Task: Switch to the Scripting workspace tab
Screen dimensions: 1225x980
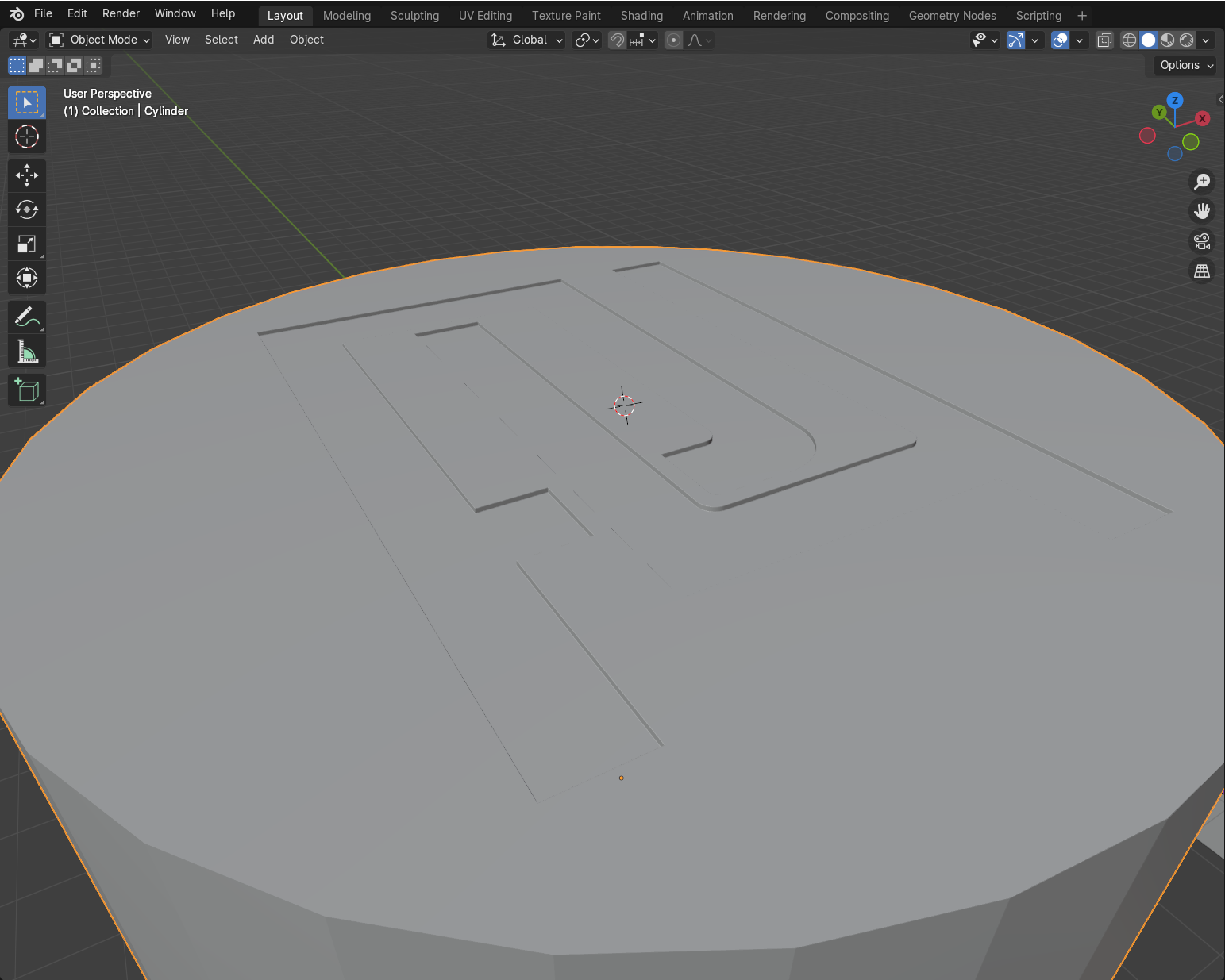Action: [1038, 16]
